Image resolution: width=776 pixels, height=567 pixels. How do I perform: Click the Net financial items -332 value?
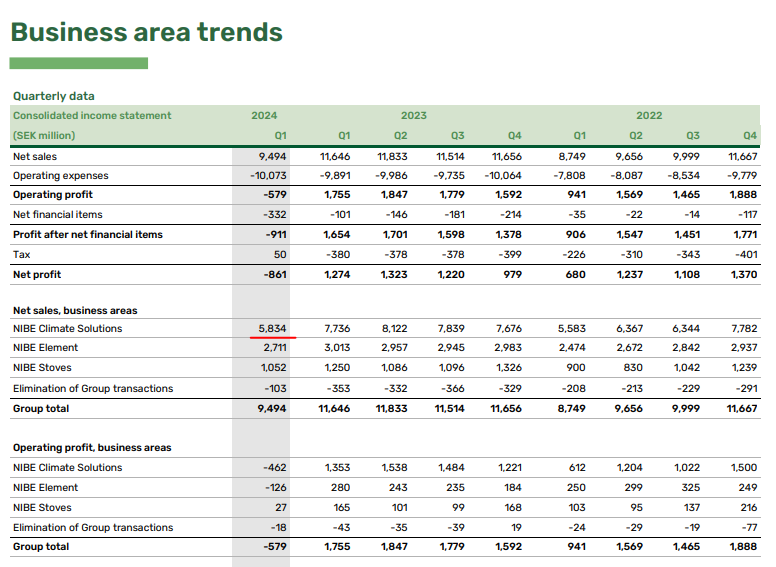point(275,215)
